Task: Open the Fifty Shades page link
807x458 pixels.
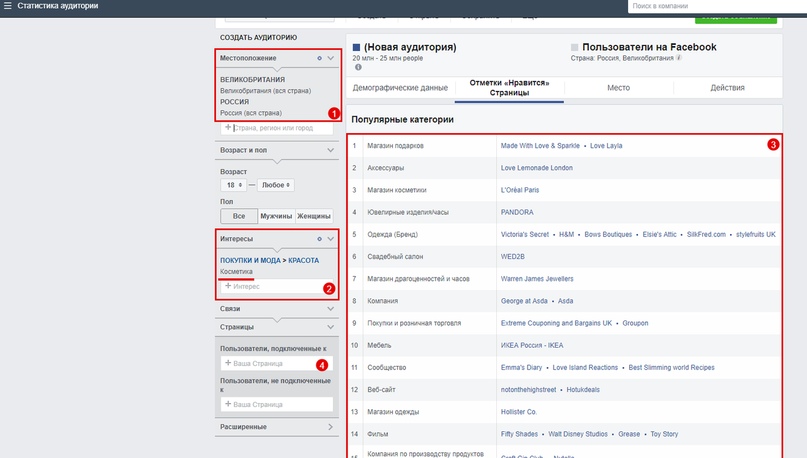Action: click(519, 433)
